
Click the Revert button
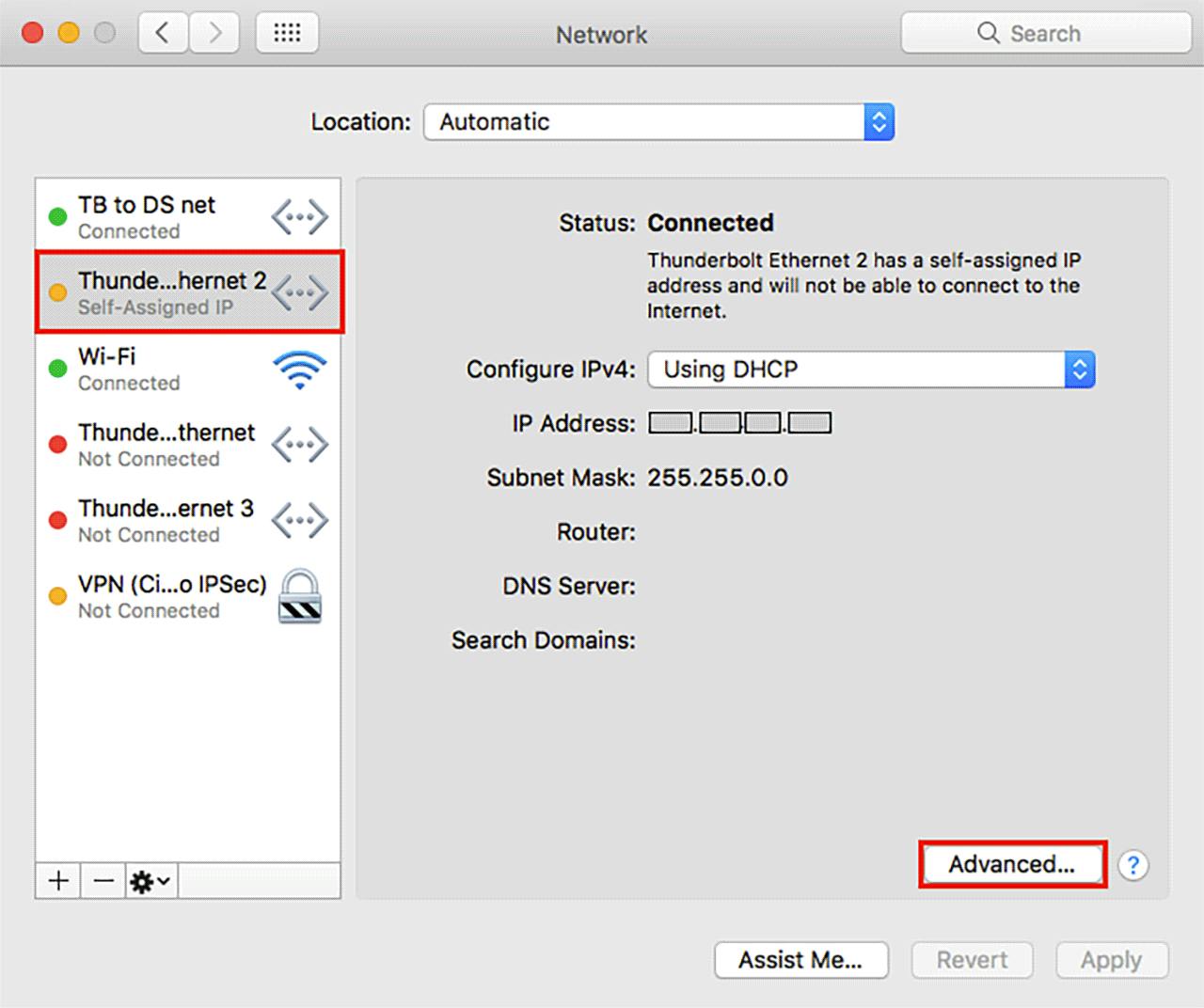972,960
